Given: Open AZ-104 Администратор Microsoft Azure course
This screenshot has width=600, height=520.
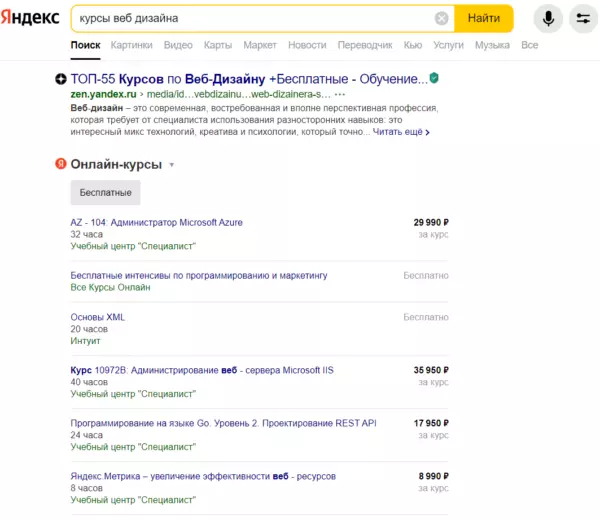Looking at the screenshot, I should tap(156, 222).
